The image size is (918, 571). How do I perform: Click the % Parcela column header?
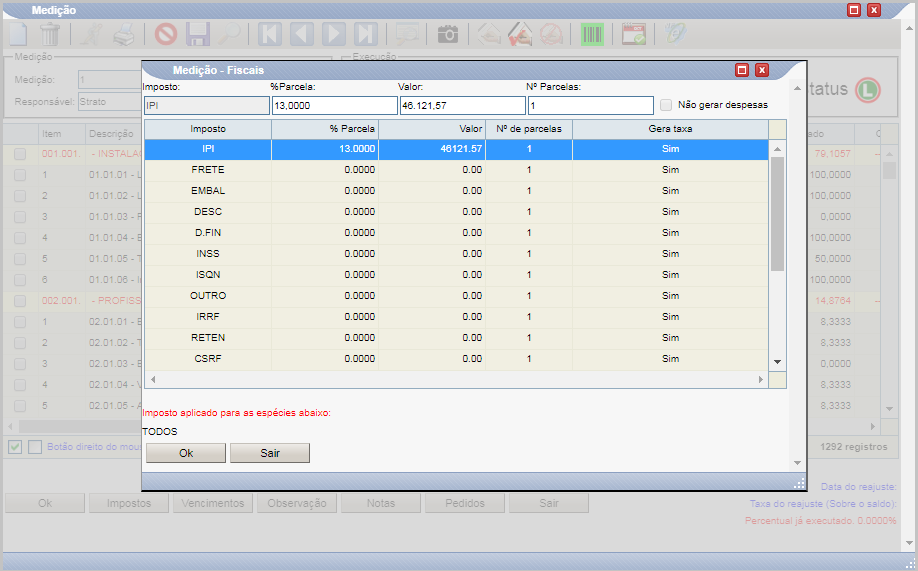[325, 129]
